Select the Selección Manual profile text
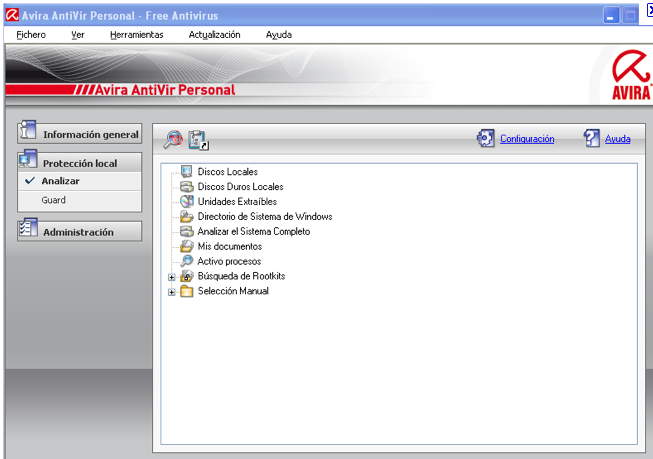Viewport: 653px width, 459px height. point(233,291)
